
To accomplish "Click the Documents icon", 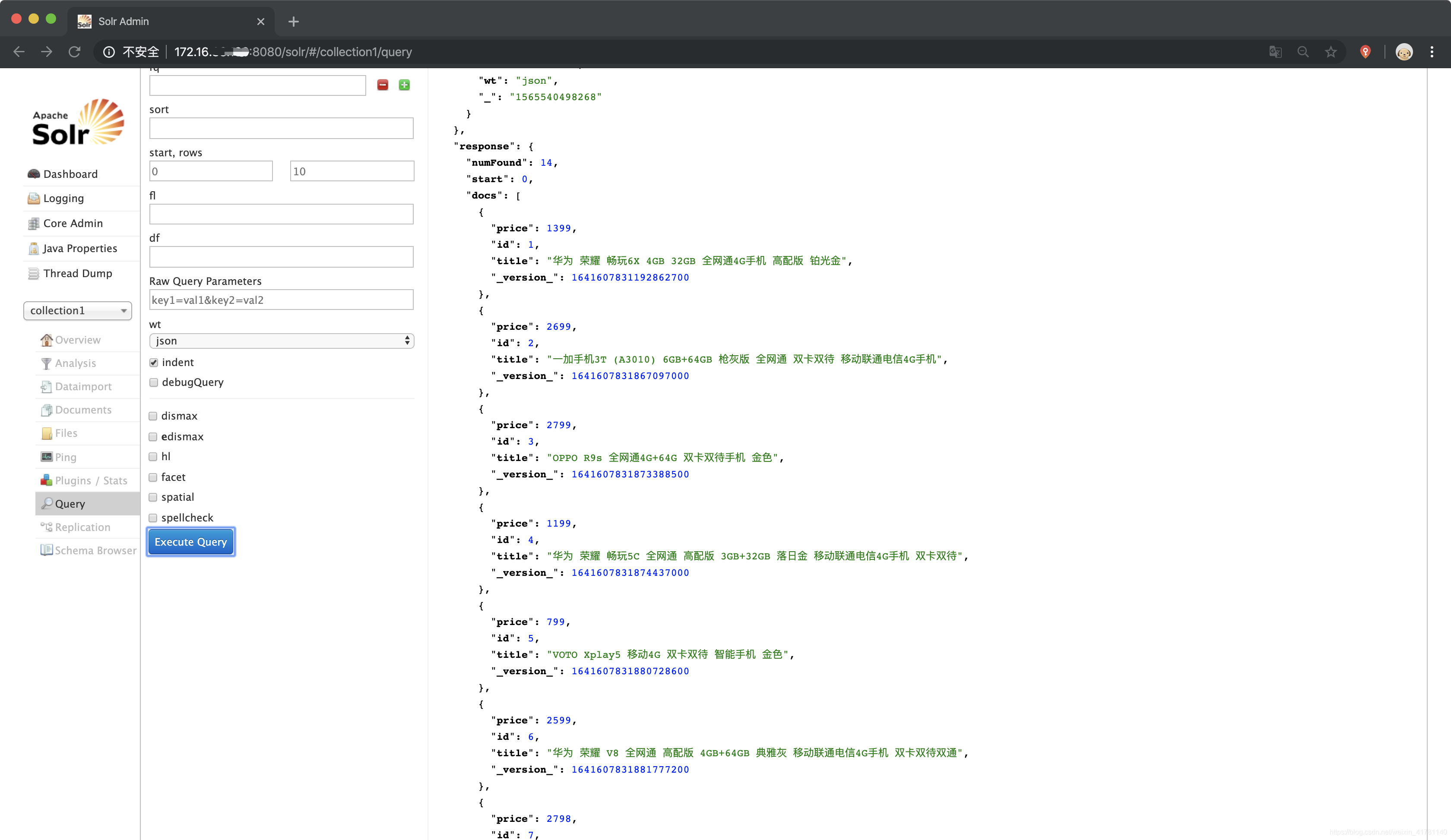I will coord(46,410).
